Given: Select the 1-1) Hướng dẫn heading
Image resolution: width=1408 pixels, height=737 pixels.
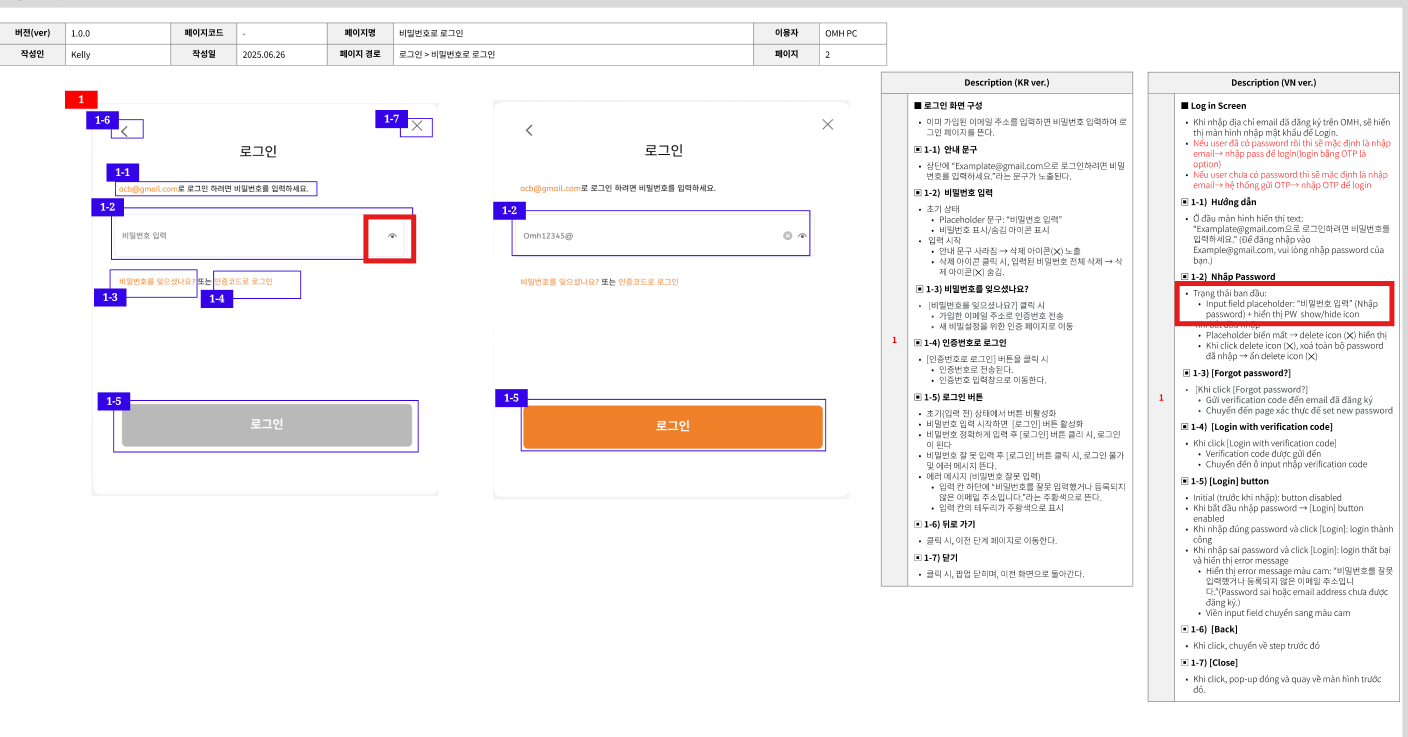Looking at the screenshot, I should click(1218, 202).
